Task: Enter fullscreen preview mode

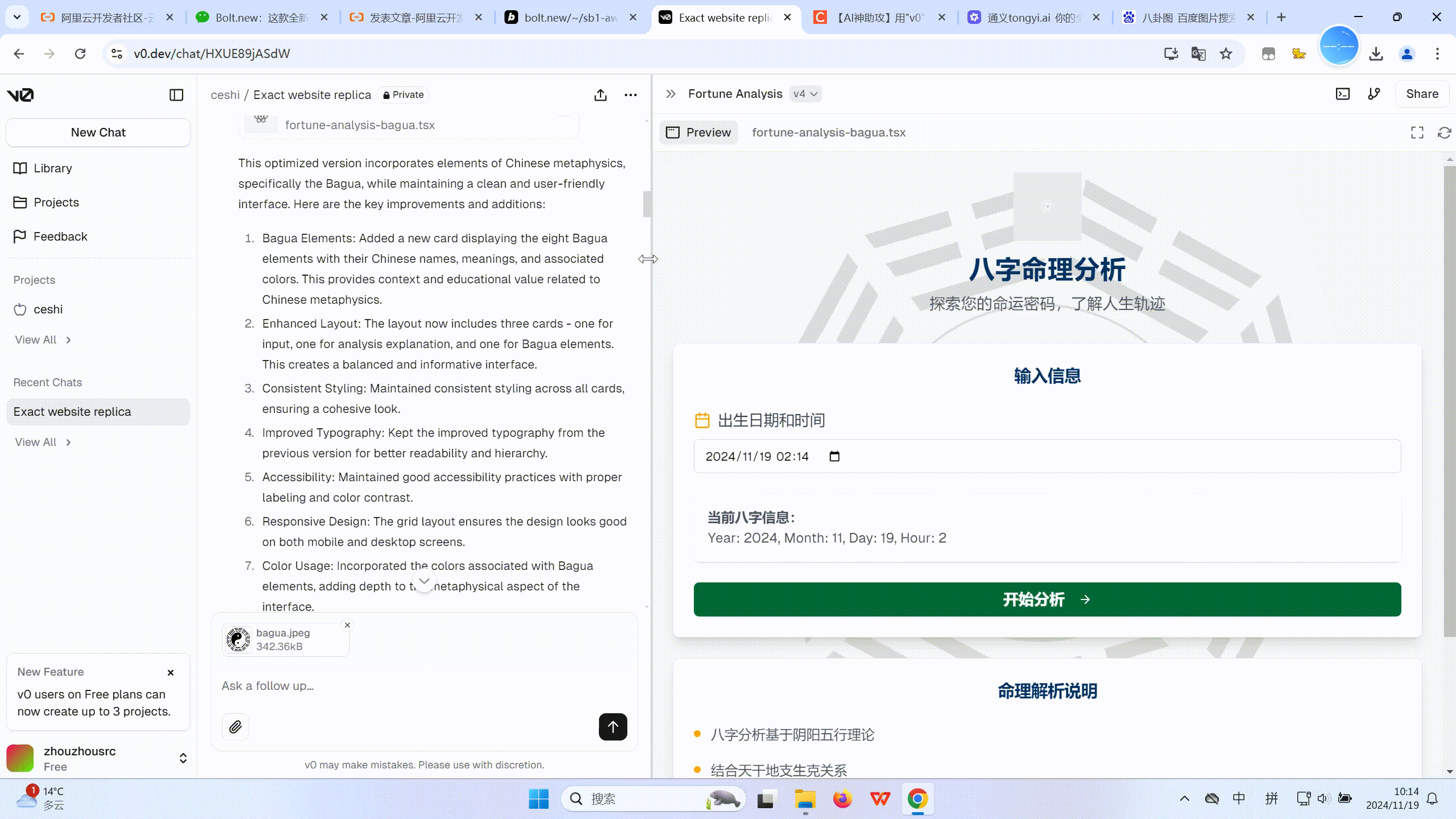Action: (1417, 133)
